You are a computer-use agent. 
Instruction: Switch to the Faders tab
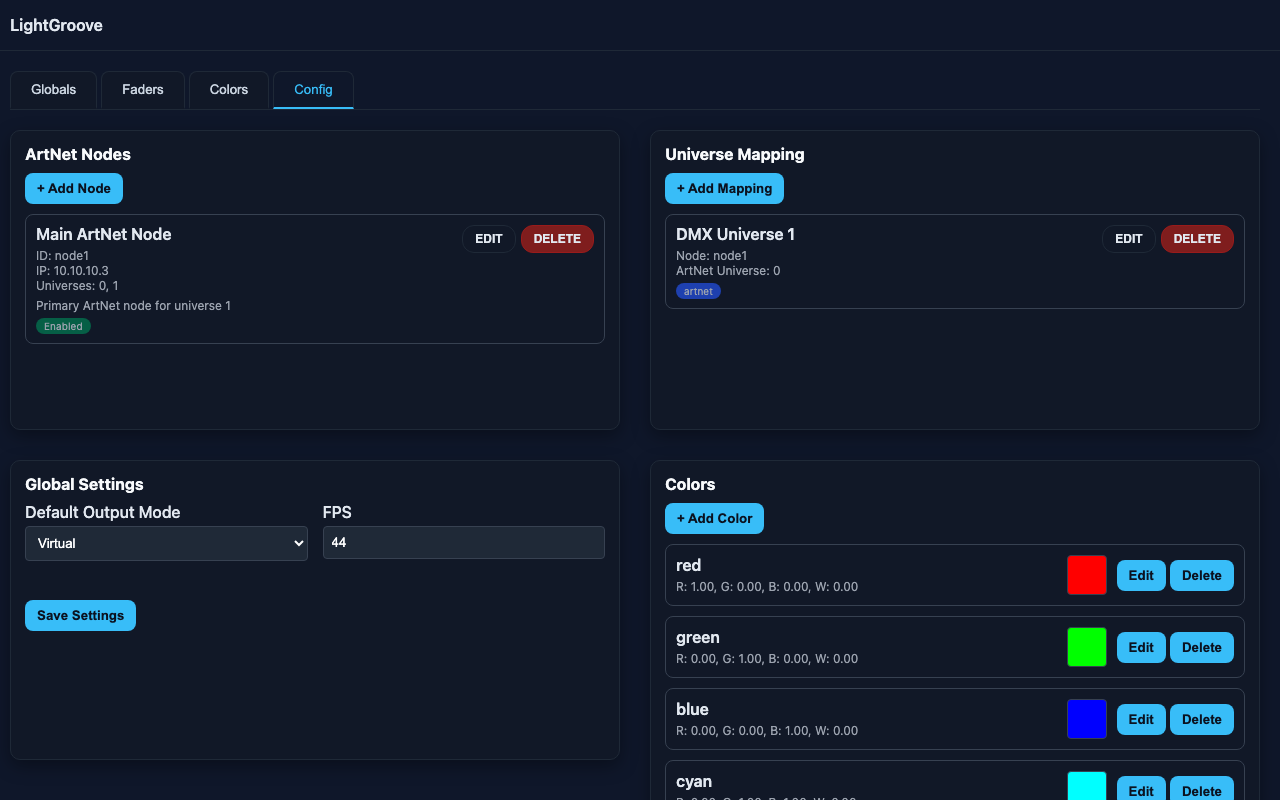[x=142, y=90]
